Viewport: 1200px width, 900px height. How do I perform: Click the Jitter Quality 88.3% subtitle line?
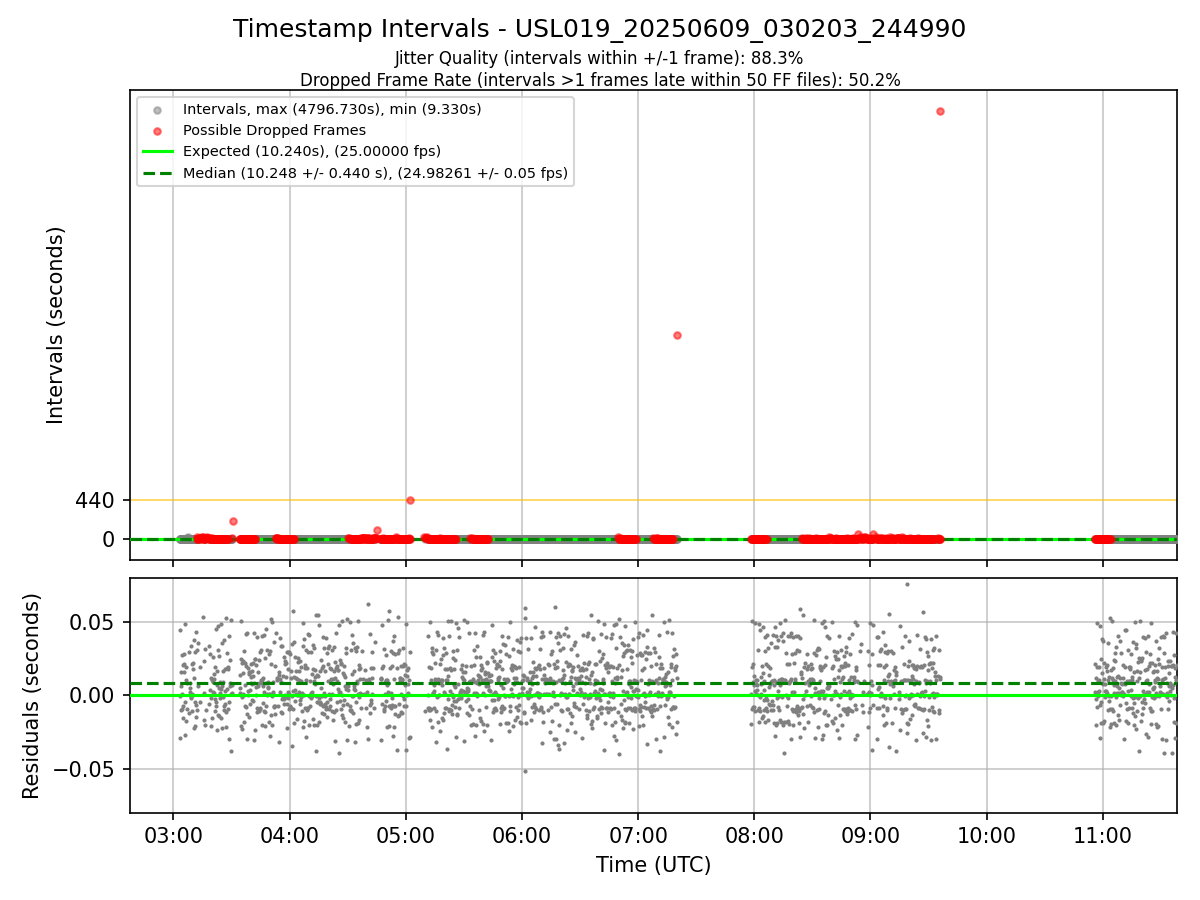pyautogui.click(x=599, y=58)
